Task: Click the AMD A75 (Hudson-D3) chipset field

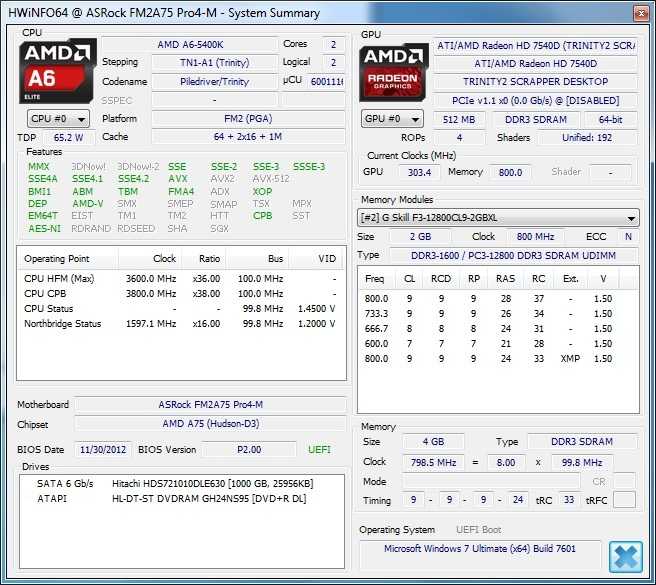Action: pyautogui.click(x=209, y=424)
